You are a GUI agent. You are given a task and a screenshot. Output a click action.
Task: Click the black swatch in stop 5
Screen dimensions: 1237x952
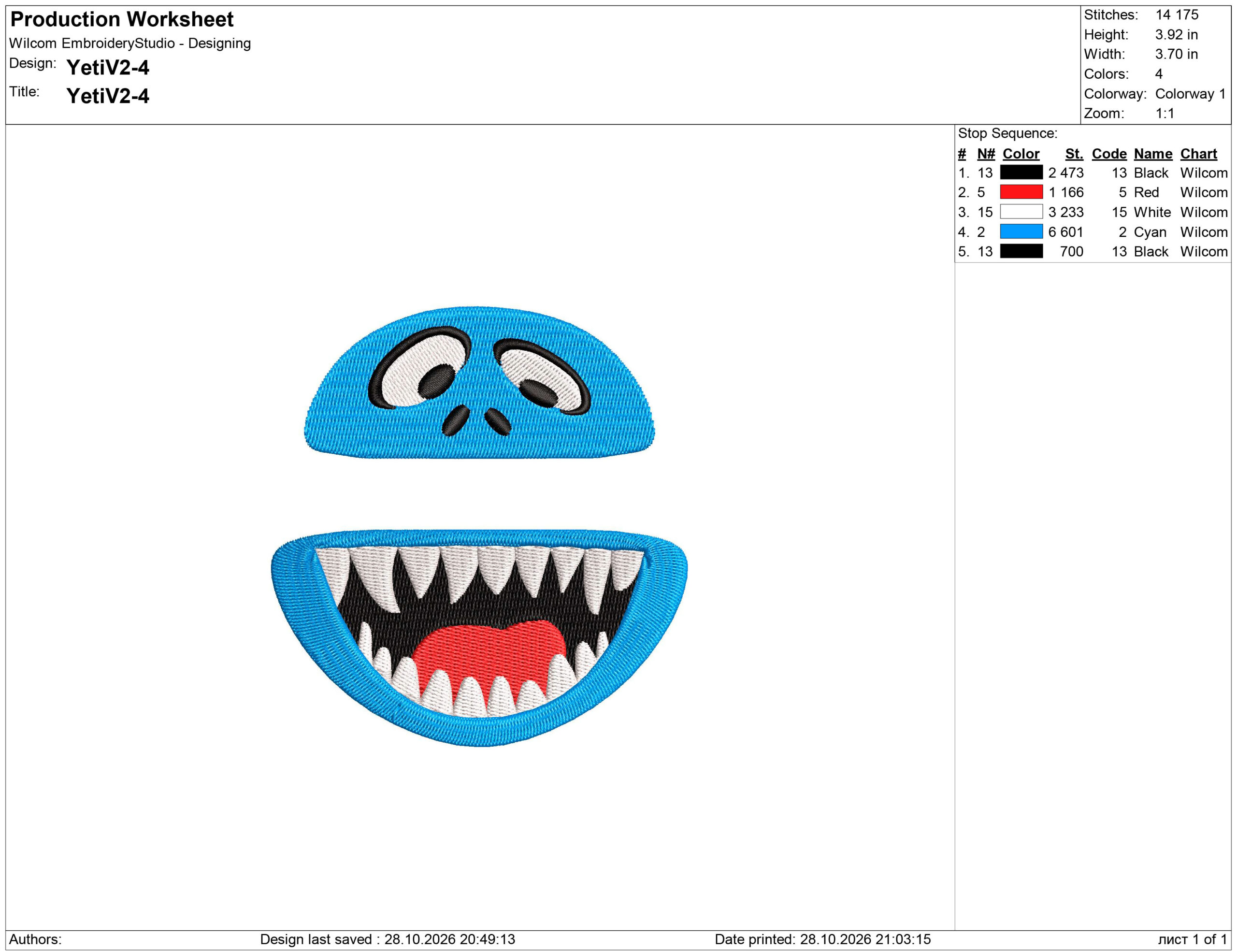point(1021,251)
